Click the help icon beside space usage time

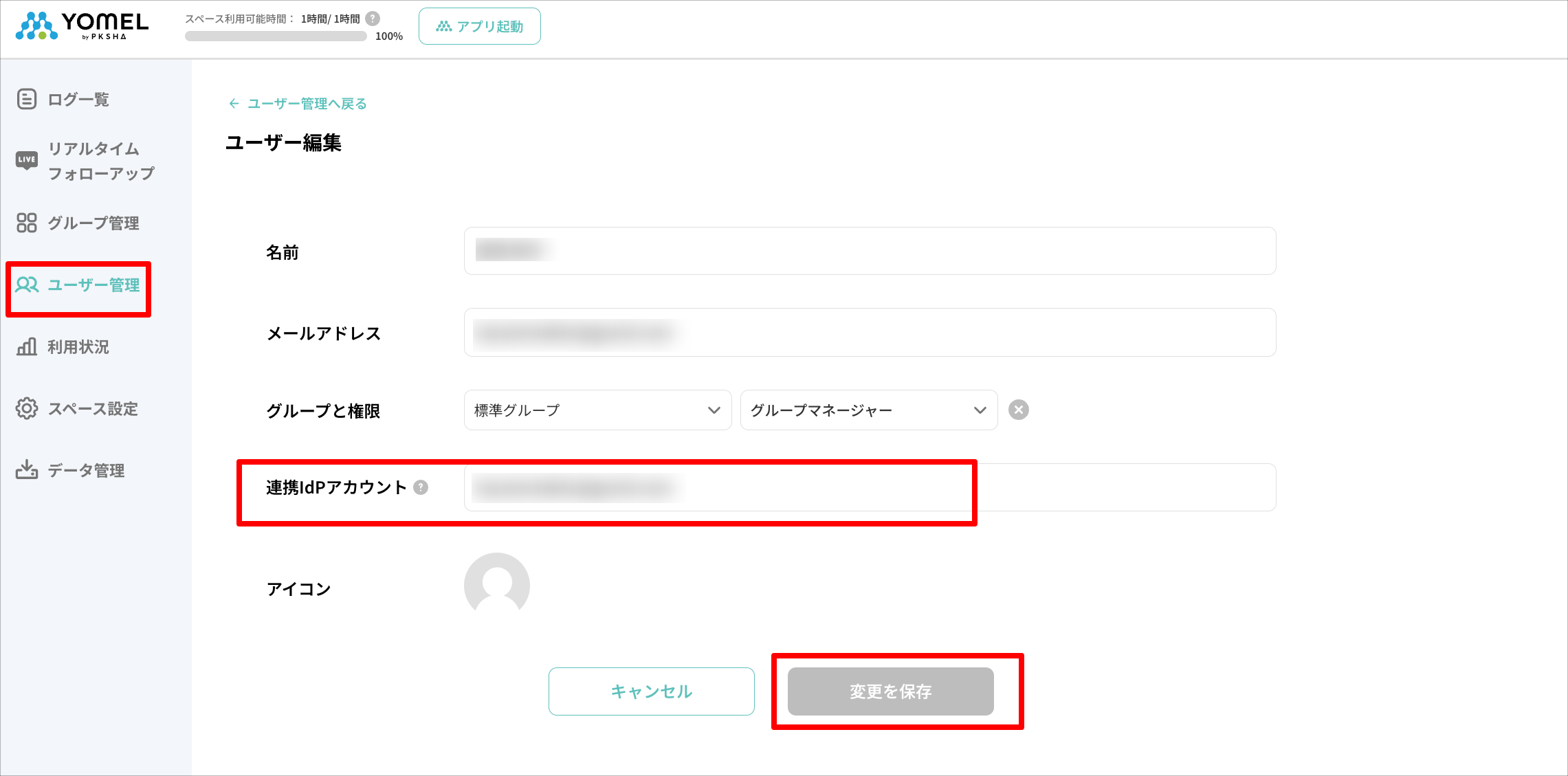click(x=373, y=19)
